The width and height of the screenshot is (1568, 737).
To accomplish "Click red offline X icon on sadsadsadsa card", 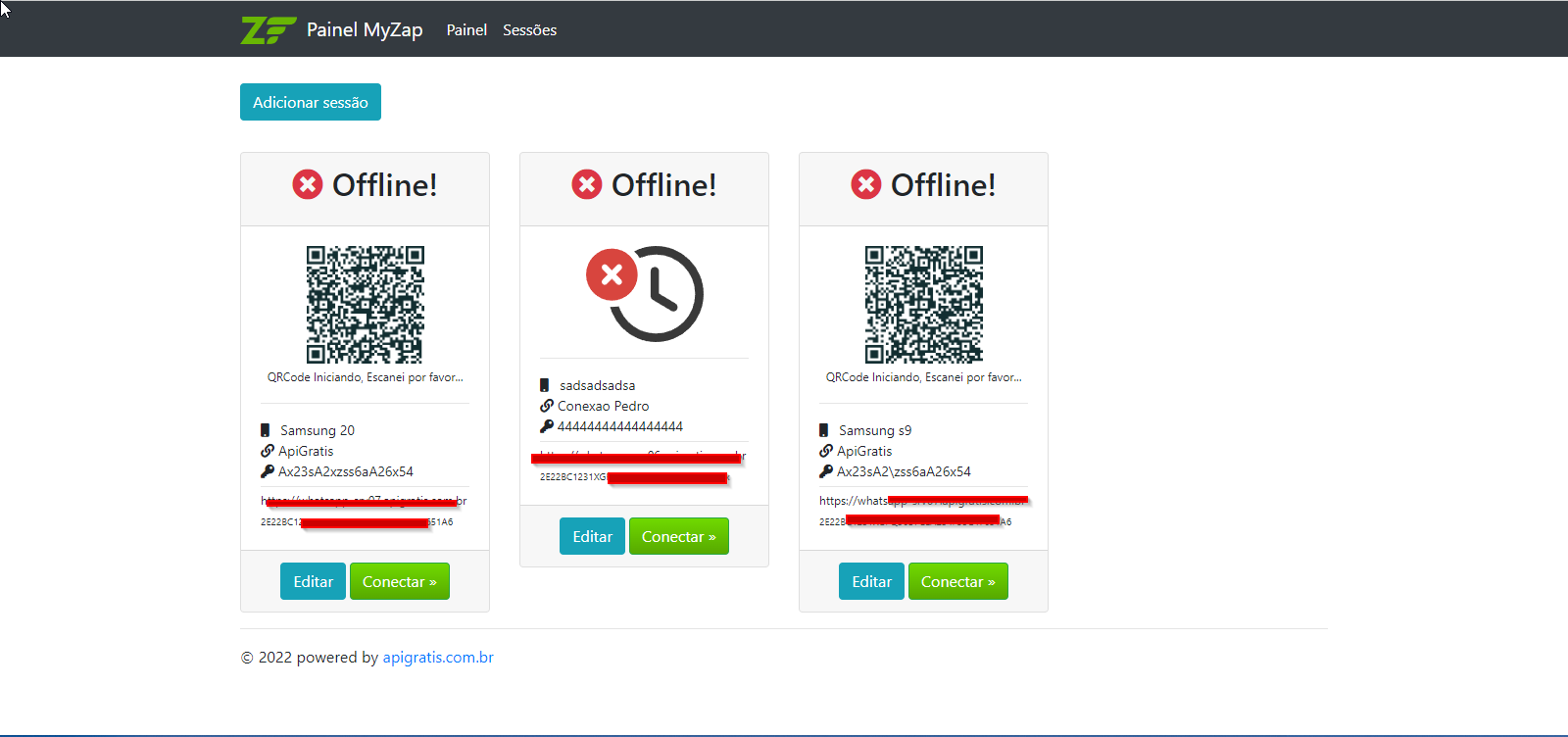I will (x=587, y=184).
